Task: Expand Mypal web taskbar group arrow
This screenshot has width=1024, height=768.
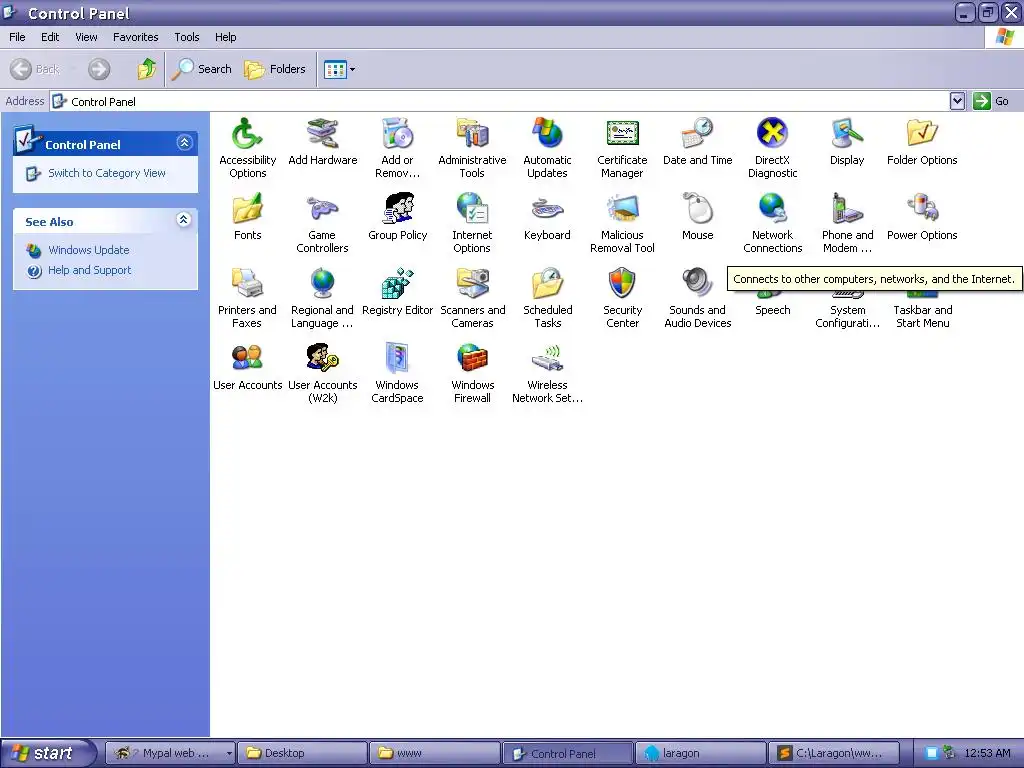Action: [x=229, y=753]
